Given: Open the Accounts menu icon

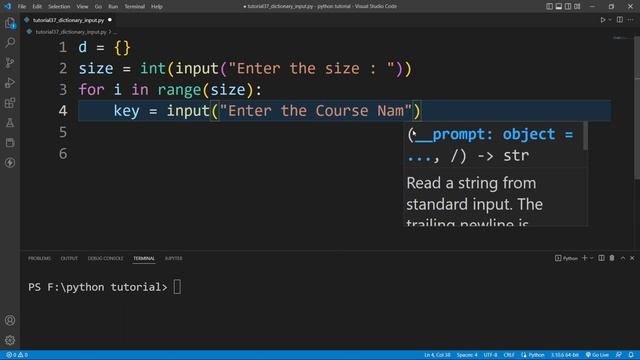Looking at the screenshot, I should 10,320.
